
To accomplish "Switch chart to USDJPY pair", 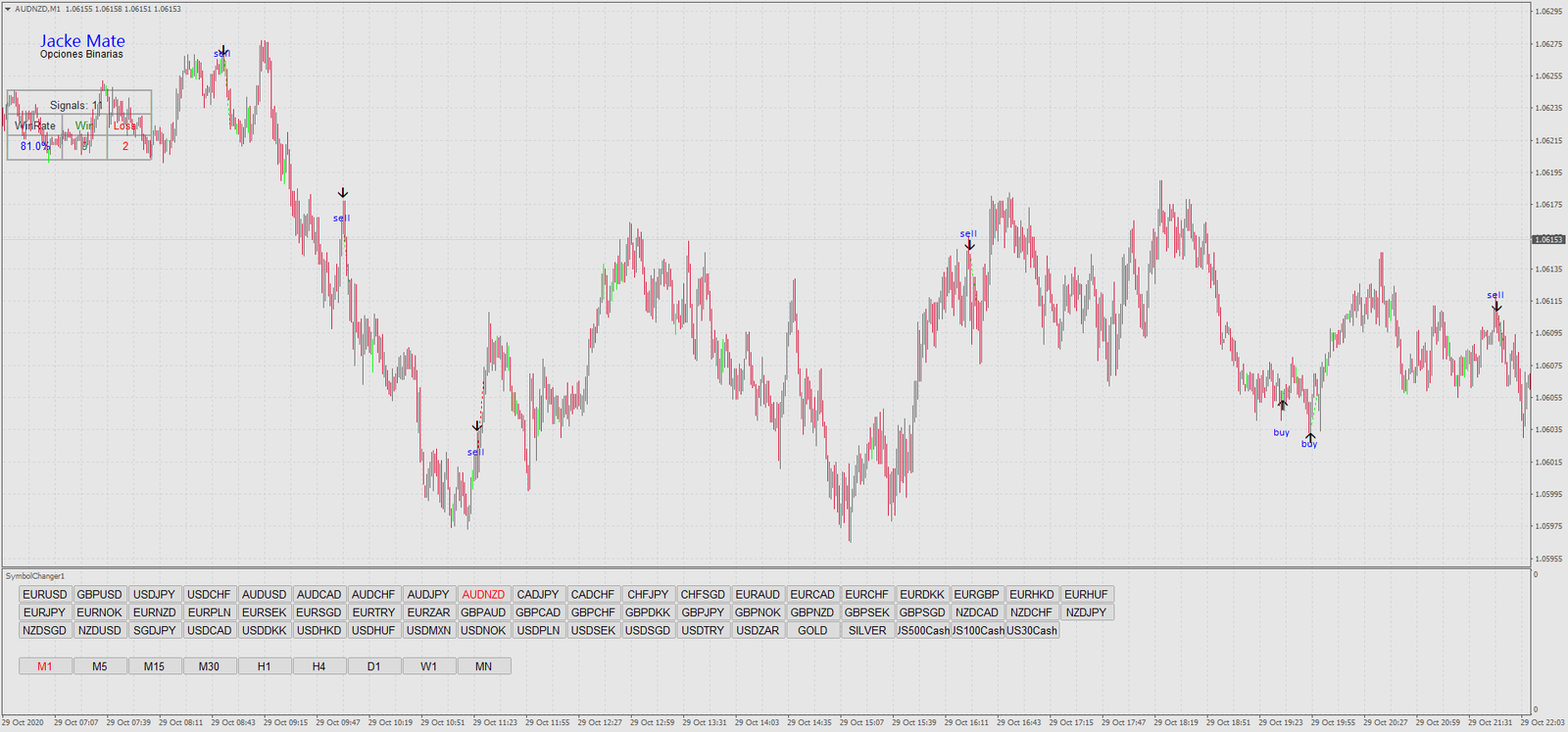I will click(x=154, y=595).
